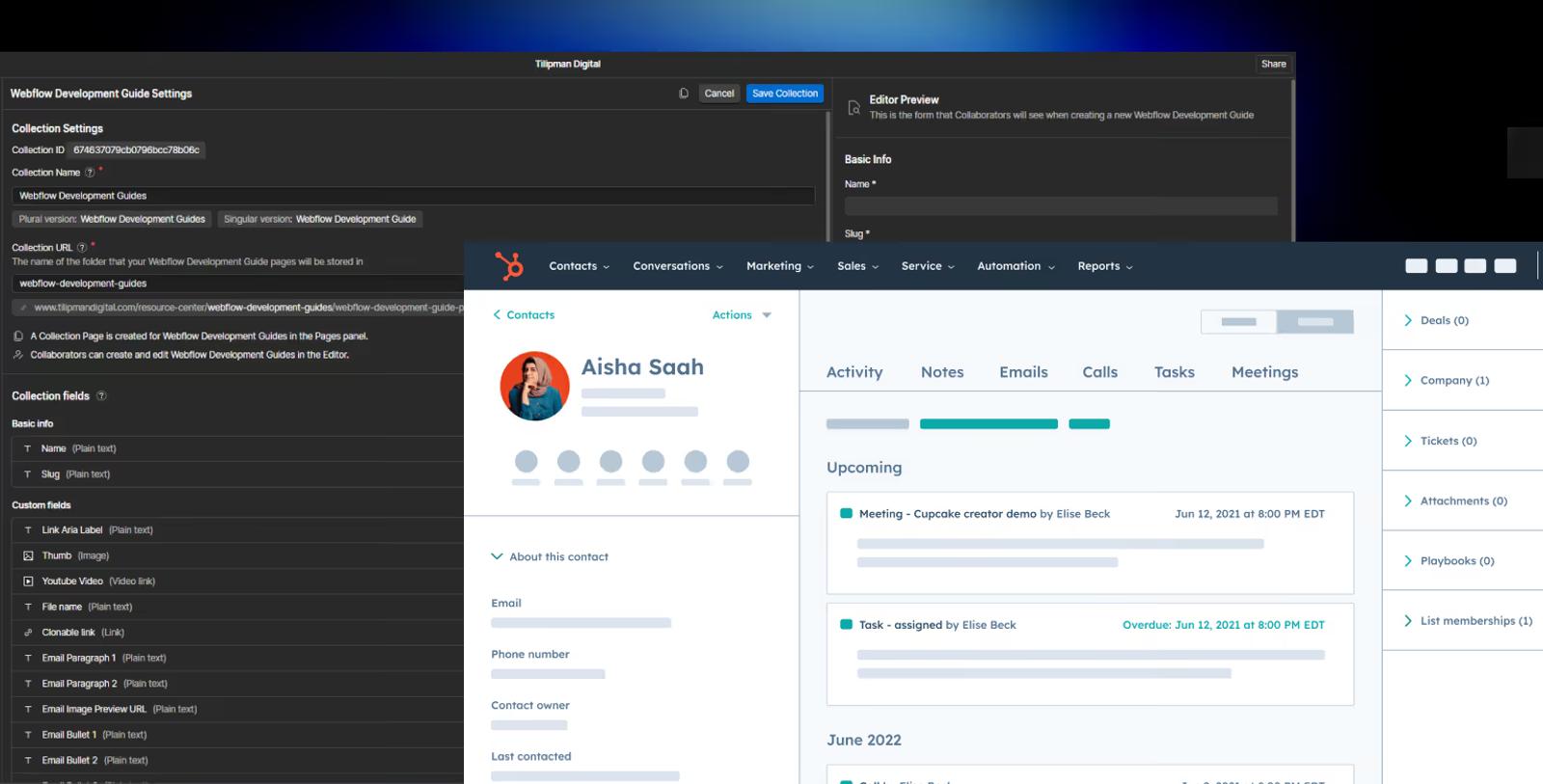Click the help icon next to Collection Name
This screenshot has height=784, width=1543.
click(x=90, y=173)
